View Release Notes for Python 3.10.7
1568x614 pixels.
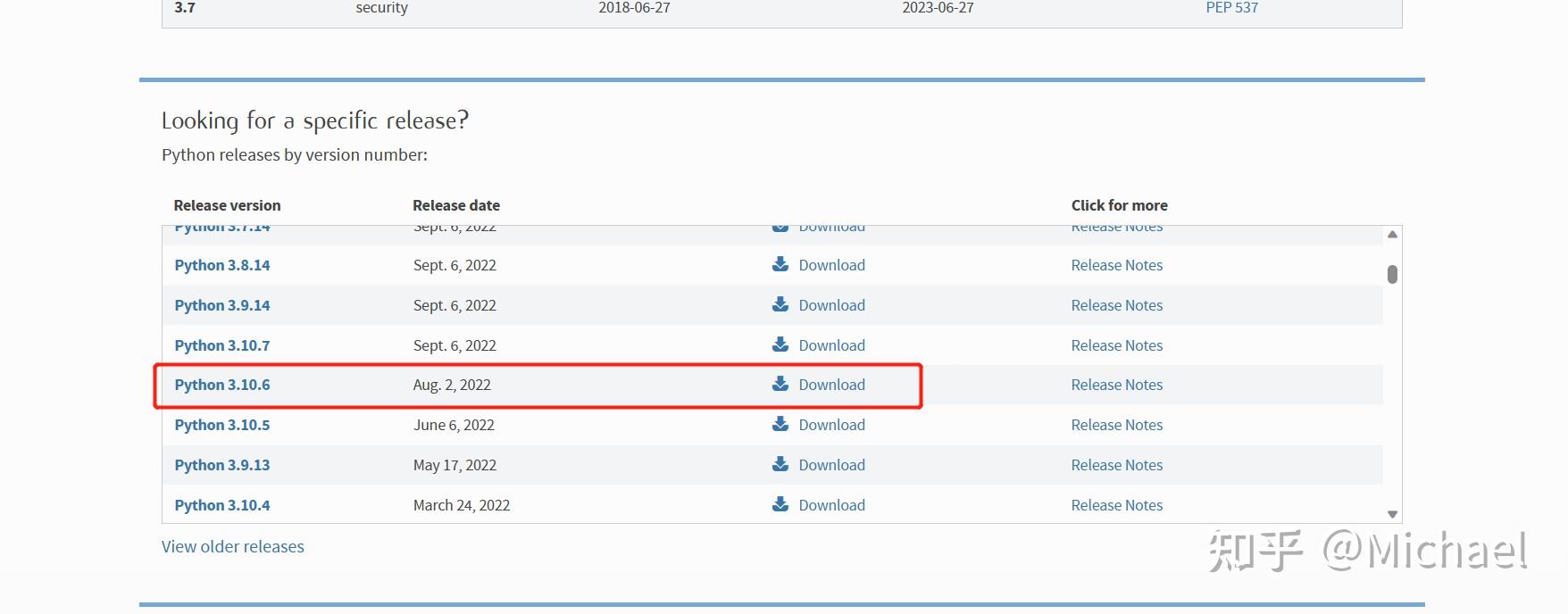[x=1117, y=345]
